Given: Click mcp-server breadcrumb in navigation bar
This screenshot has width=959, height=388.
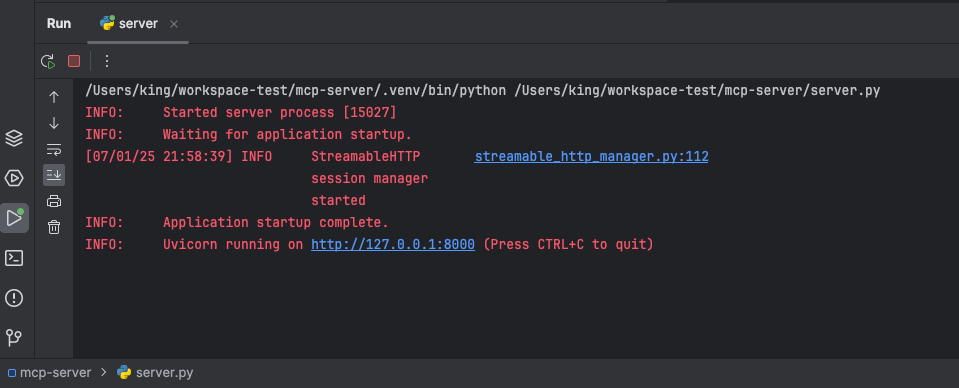Looking at the screenshot, I should (55, 372).
